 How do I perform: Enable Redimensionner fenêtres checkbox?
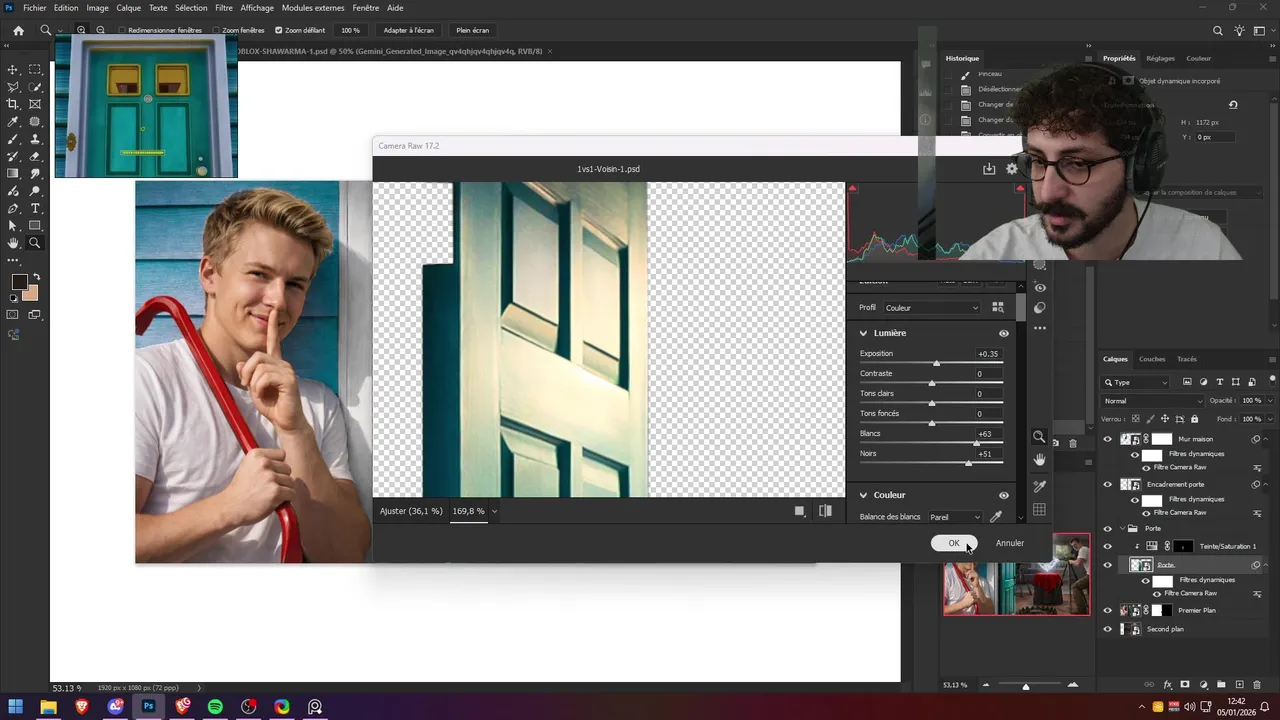click(122, 30)
